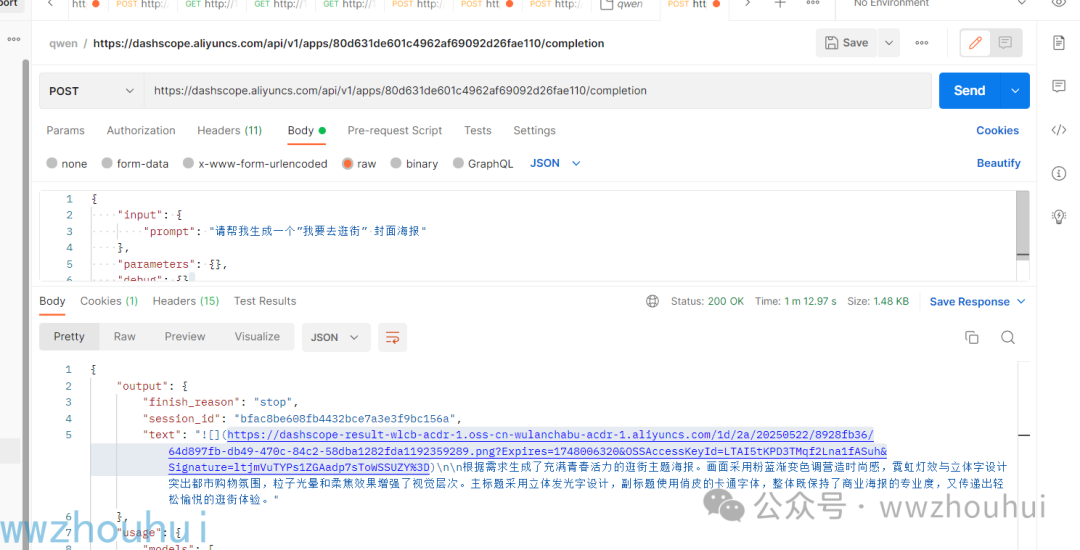Screen dimensions: 1080x550
Task: Open the Settings tab
Action: coord(534,130)
